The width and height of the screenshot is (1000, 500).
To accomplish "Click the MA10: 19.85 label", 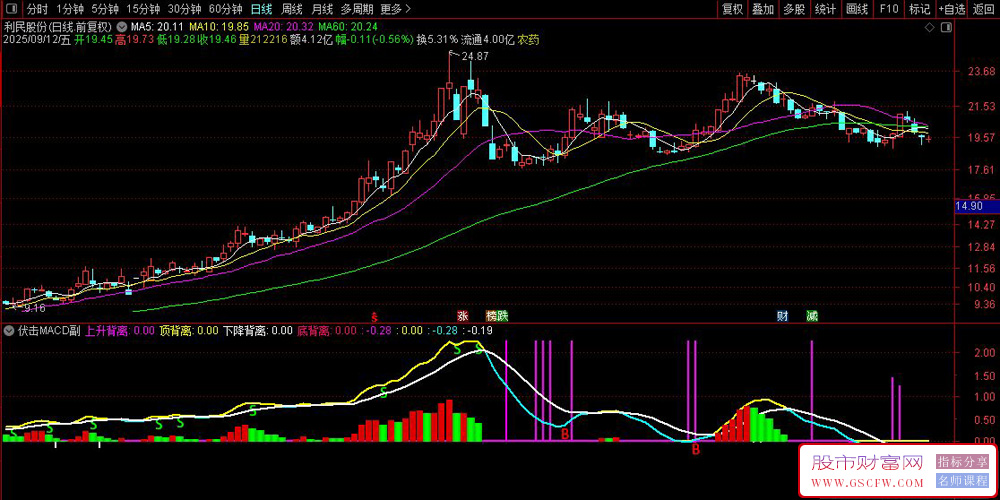I will (220, 27).
